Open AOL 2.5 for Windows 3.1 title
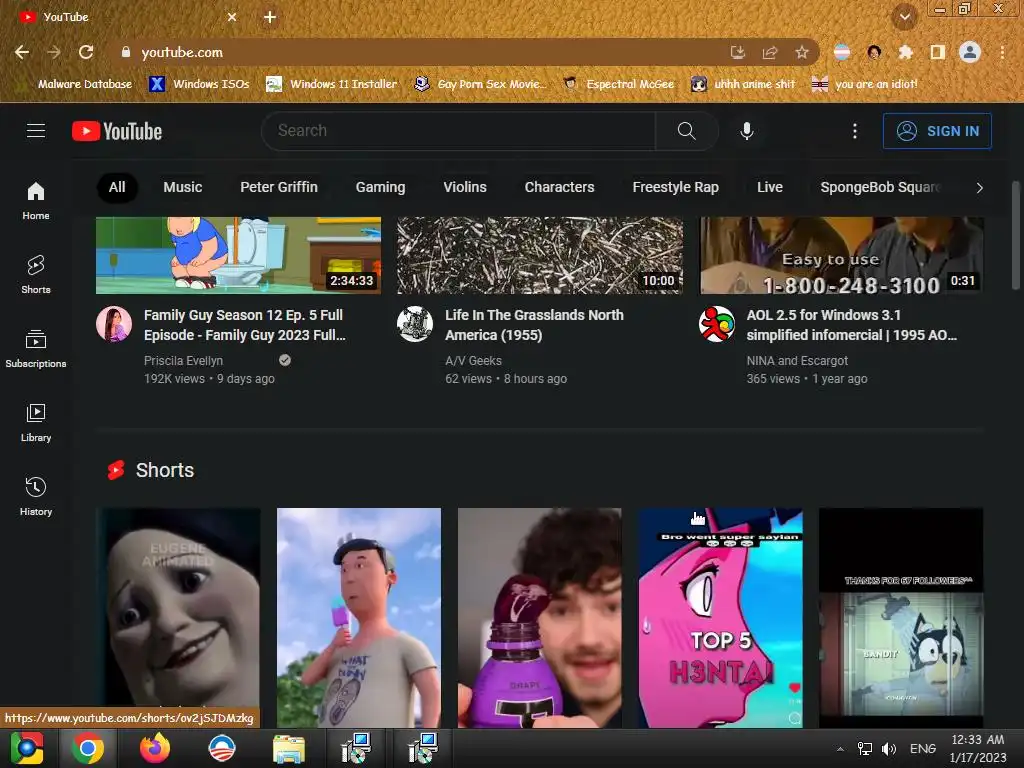The image size is (1024, 768). 852,325
